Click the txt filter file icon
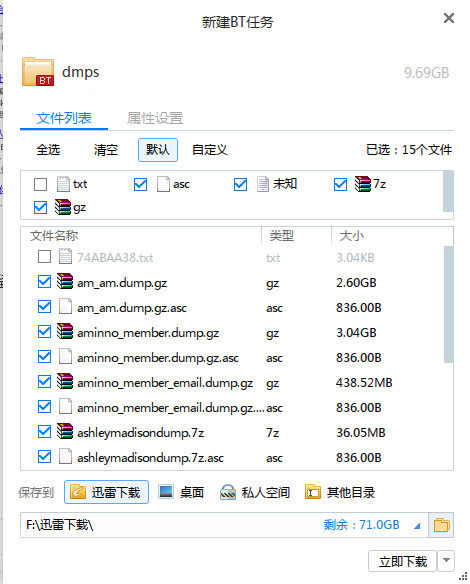470x584 pixels. [63, 184]
